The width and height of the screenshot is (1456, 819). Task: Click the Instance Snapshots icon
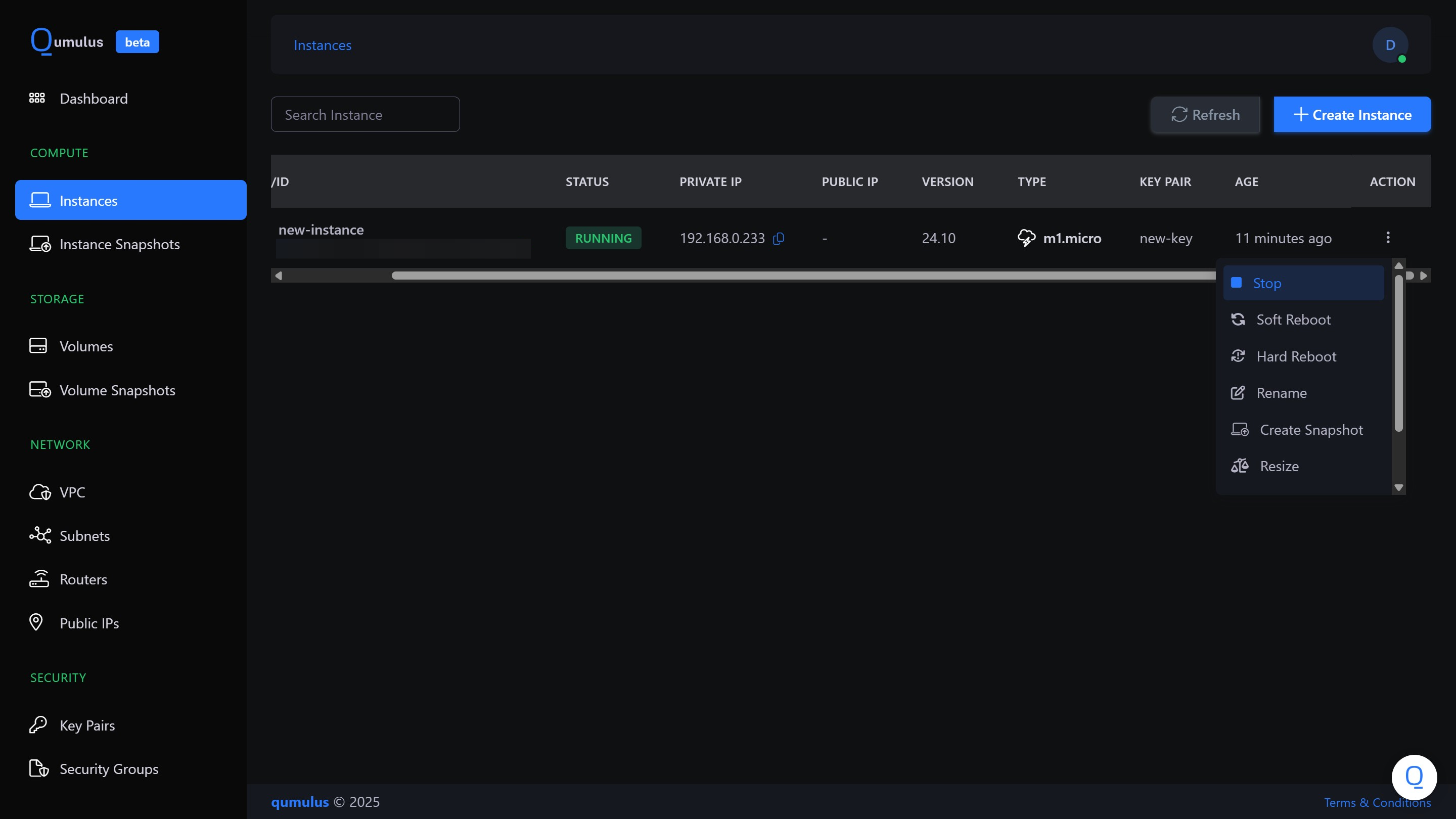pos(39,244)
